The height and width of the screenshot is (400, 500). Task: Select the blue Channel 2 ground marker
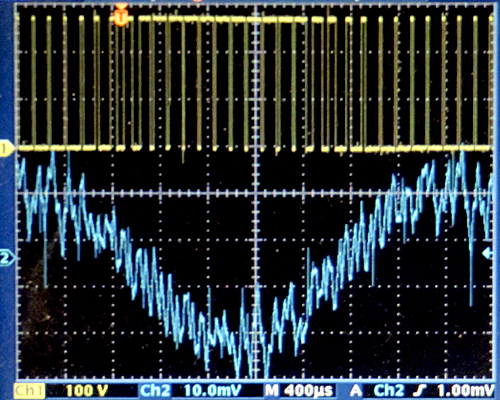point(7,257)
